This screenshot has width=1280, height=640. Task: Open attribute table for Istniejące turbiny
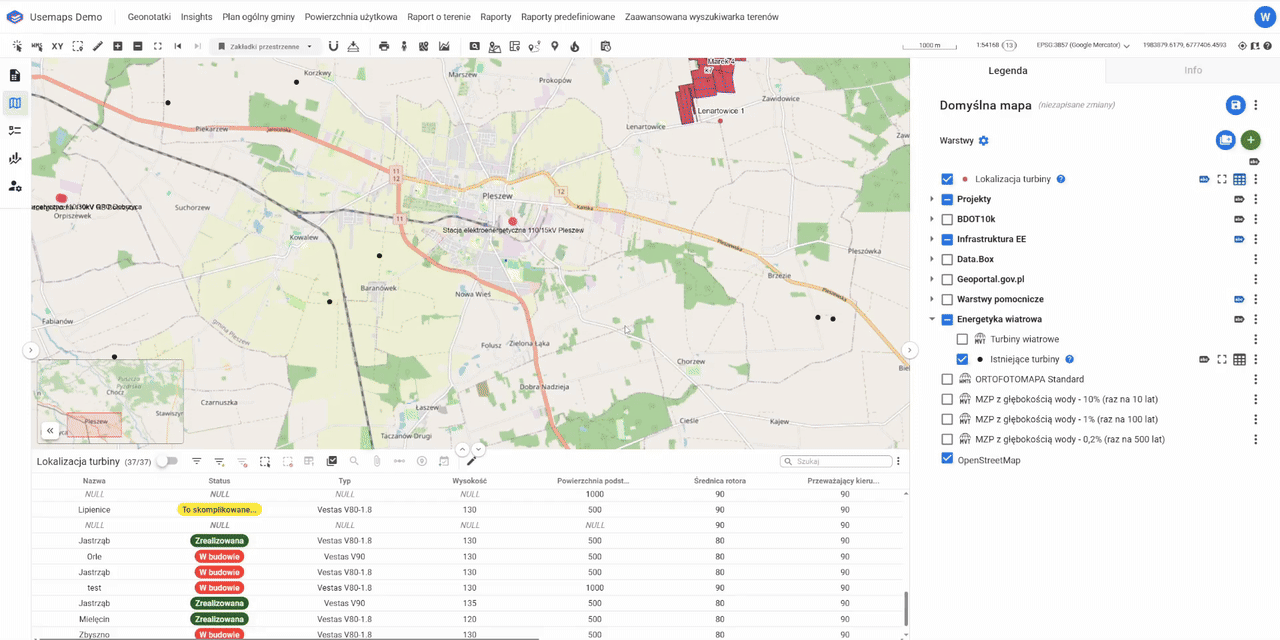tap(1239, 359)
